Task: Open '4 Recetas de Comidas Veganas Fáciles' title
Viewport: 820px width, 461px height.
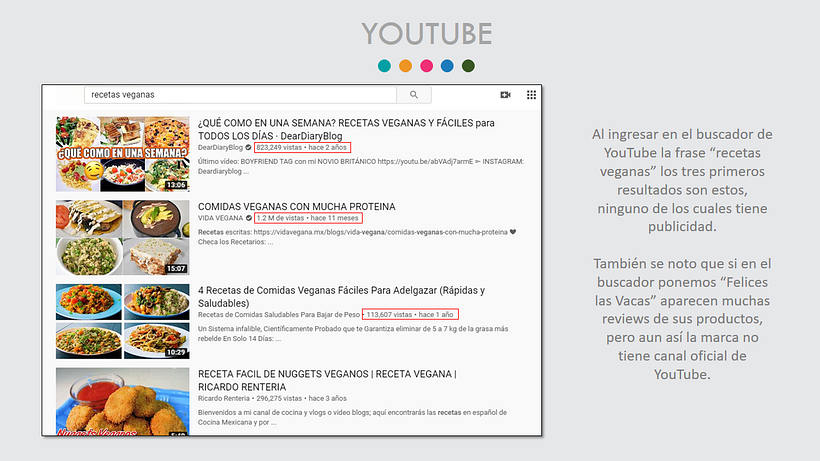Action: tap(341, 296)
